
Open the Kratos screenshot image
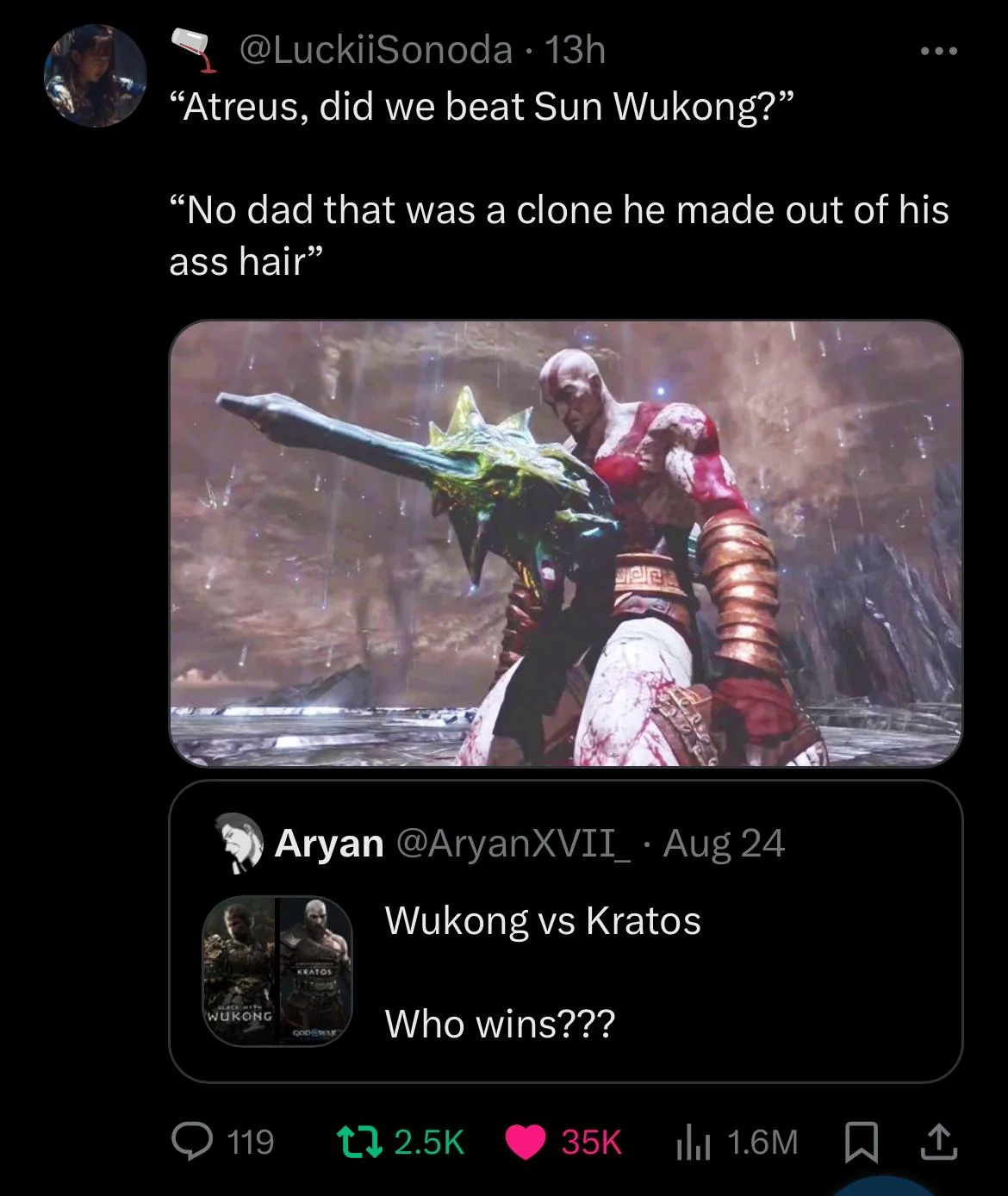point(566,543)
